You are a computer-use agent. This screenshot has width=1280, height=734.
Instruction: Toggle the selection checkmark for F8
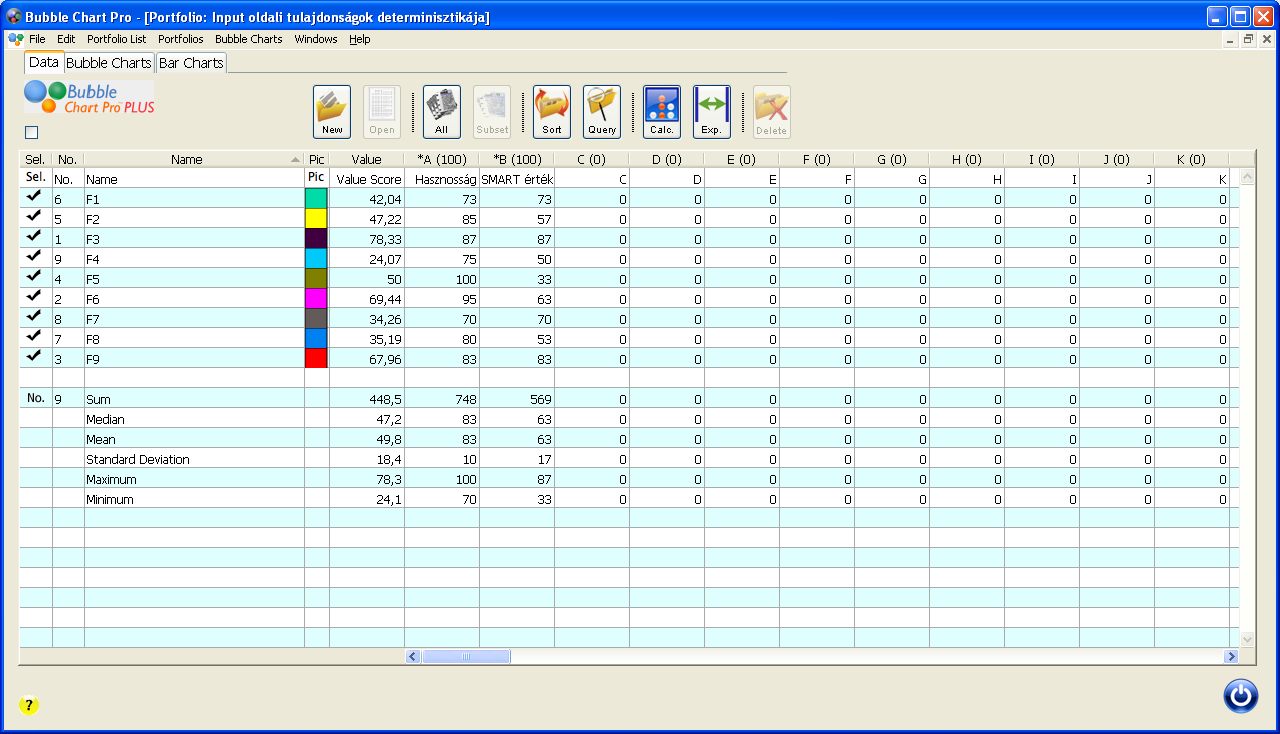pyautogui.click(x=34, y=337)
